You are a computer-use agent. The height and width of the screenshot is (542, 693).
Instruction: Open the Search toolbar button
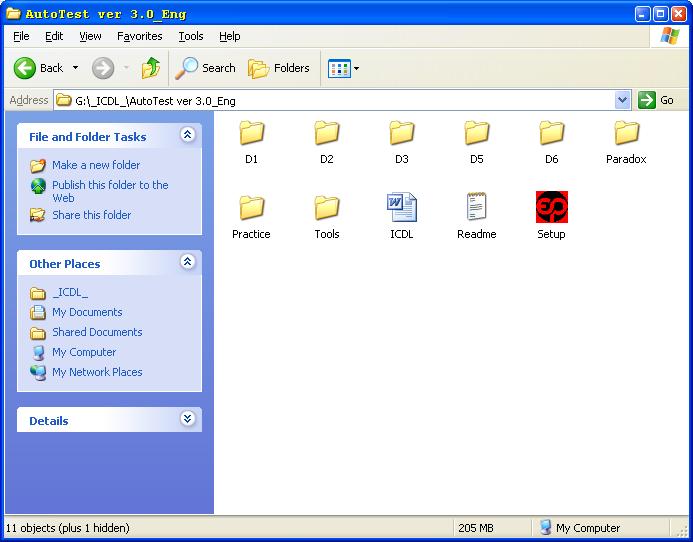[x=206, y=68]
